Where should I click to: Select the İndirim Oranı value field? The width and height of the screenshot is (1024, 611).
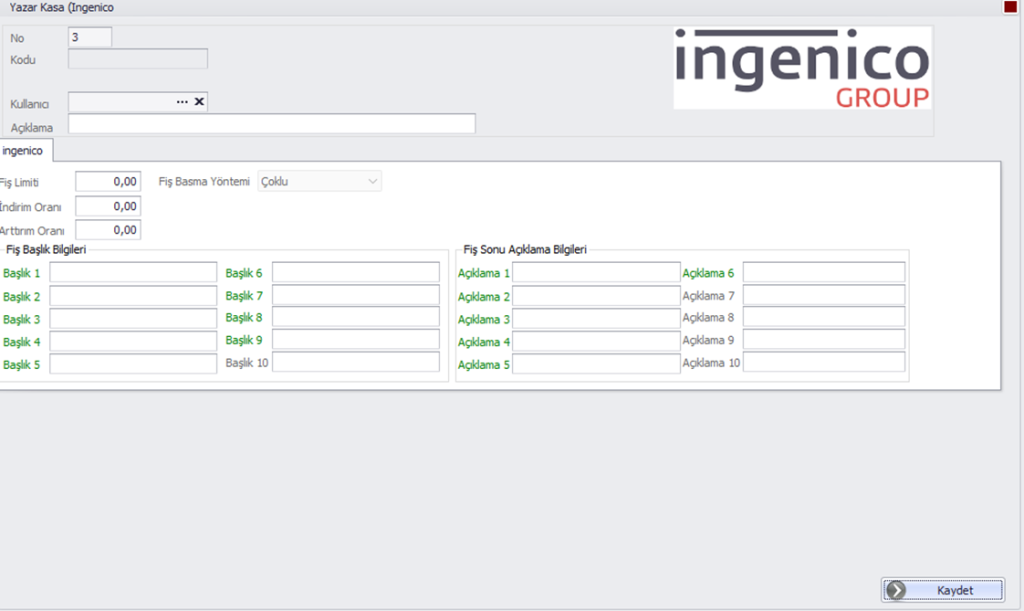click(x=108, y=206)
